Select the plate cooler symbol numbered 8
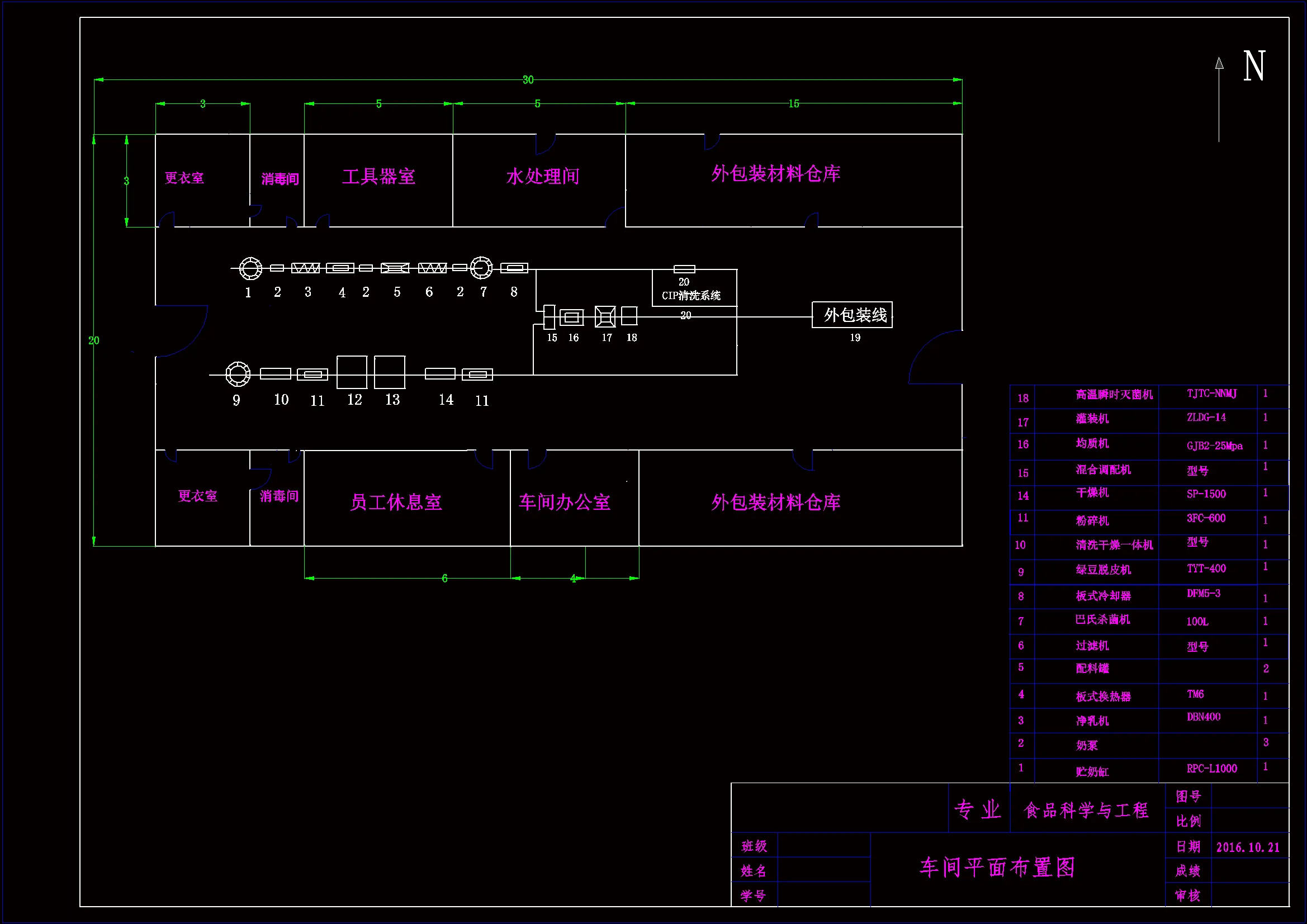This screenshot has height=924, width=1307. [514, 268]
